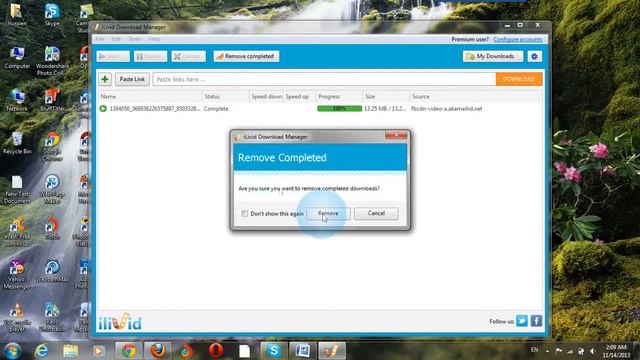Check the "Don't show this again" box
Image resolution: width=640 pixels, height=360 pixels.
[244, 213]
